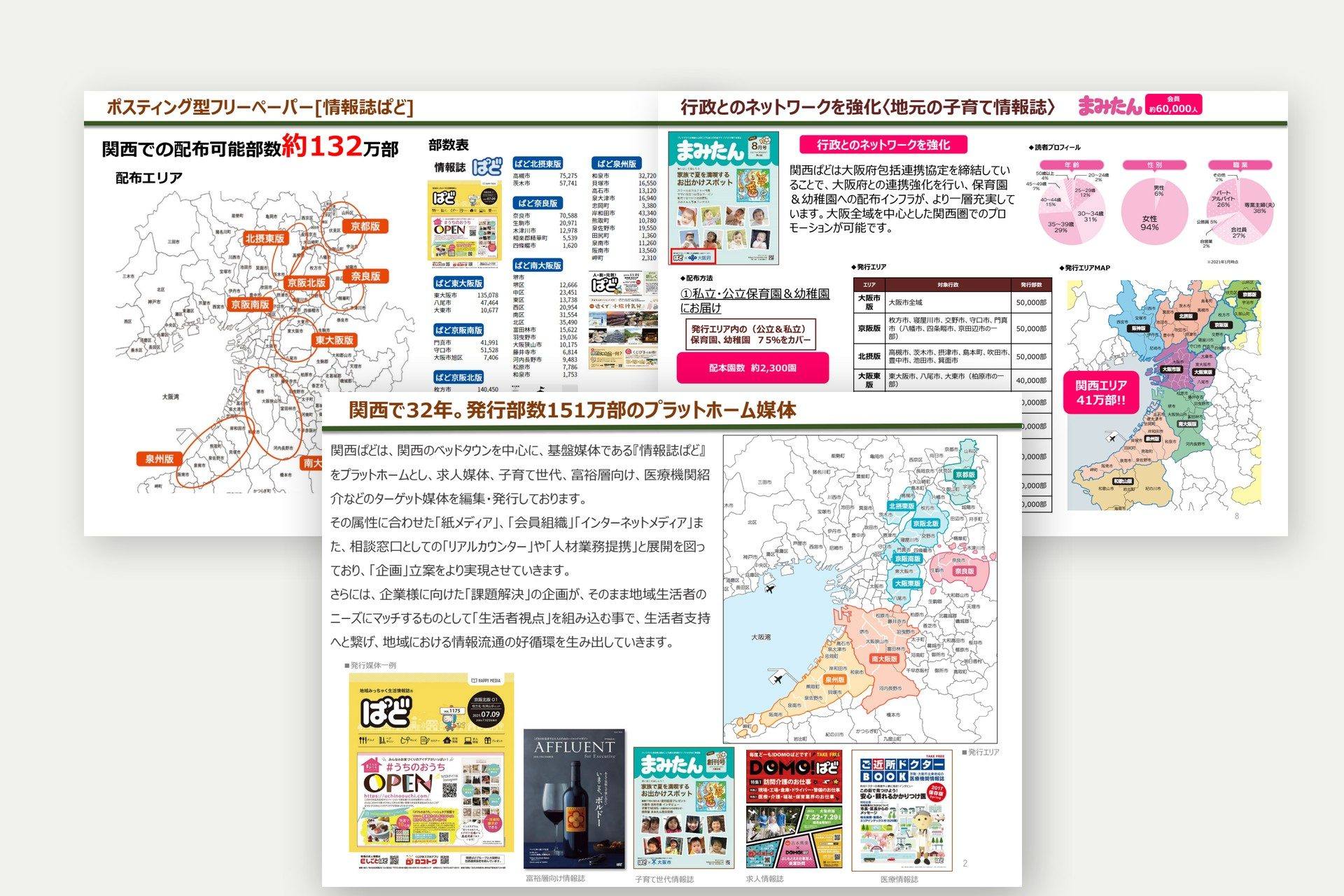Click the airplane icon on the まみたん slide area map
Viewport: 1344px width, 896px height.
click(1112, 438)
